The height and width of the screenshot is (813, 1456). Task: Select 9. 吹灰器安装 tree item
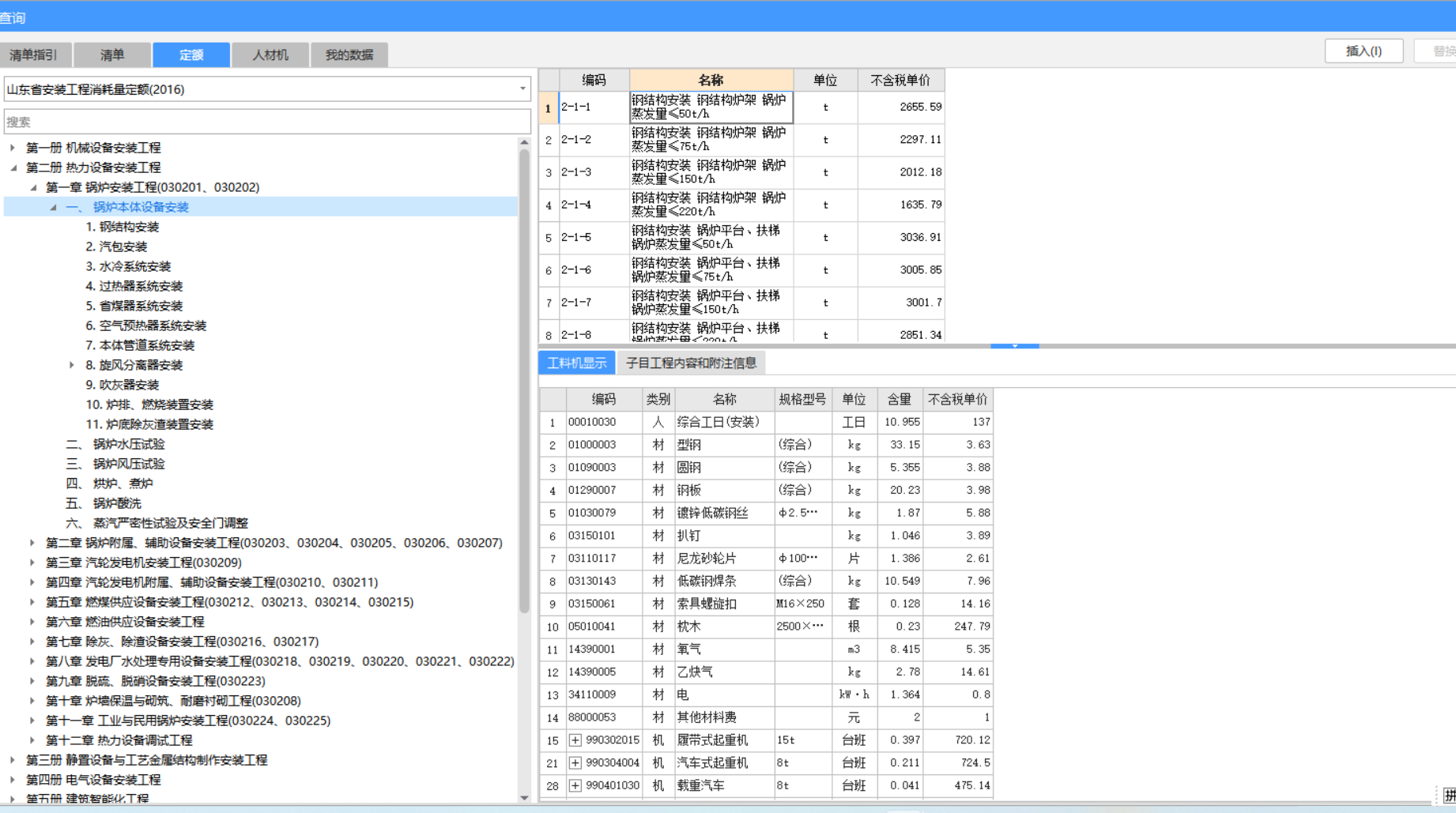[x=123, y=385]
